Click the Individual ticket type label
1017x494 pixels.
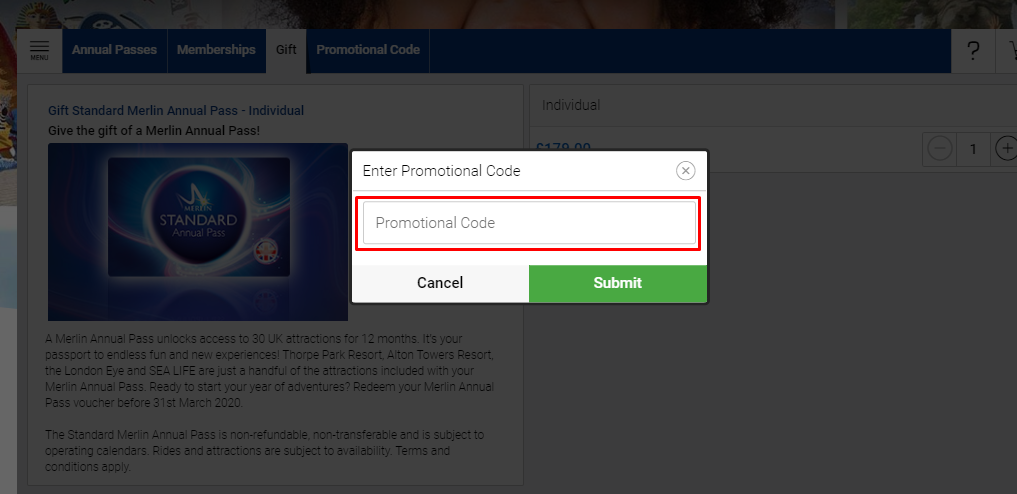coord(571,105)
